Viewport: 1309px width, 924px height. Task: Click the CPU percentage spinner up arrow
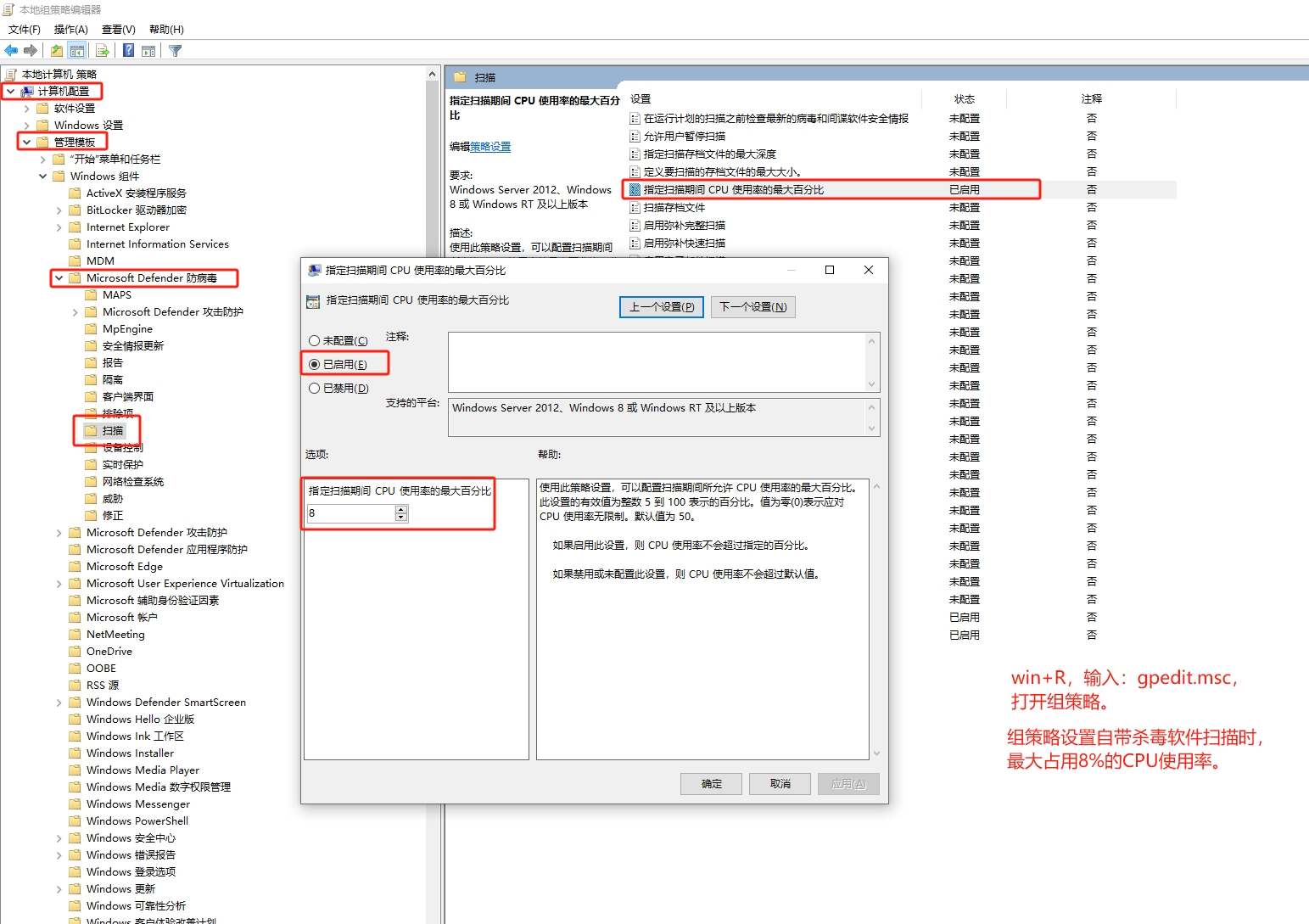pos(401,509)
